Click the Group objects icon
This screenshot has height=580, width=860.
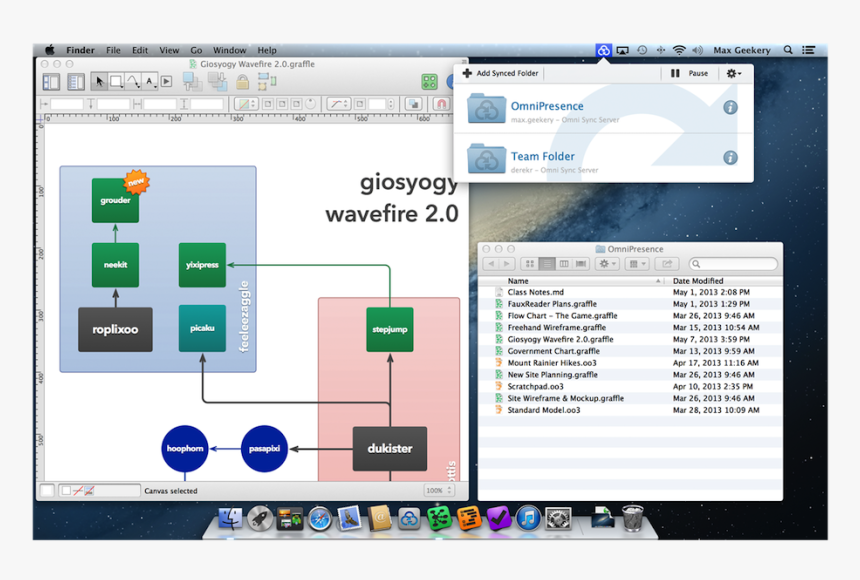click(267, 82)
